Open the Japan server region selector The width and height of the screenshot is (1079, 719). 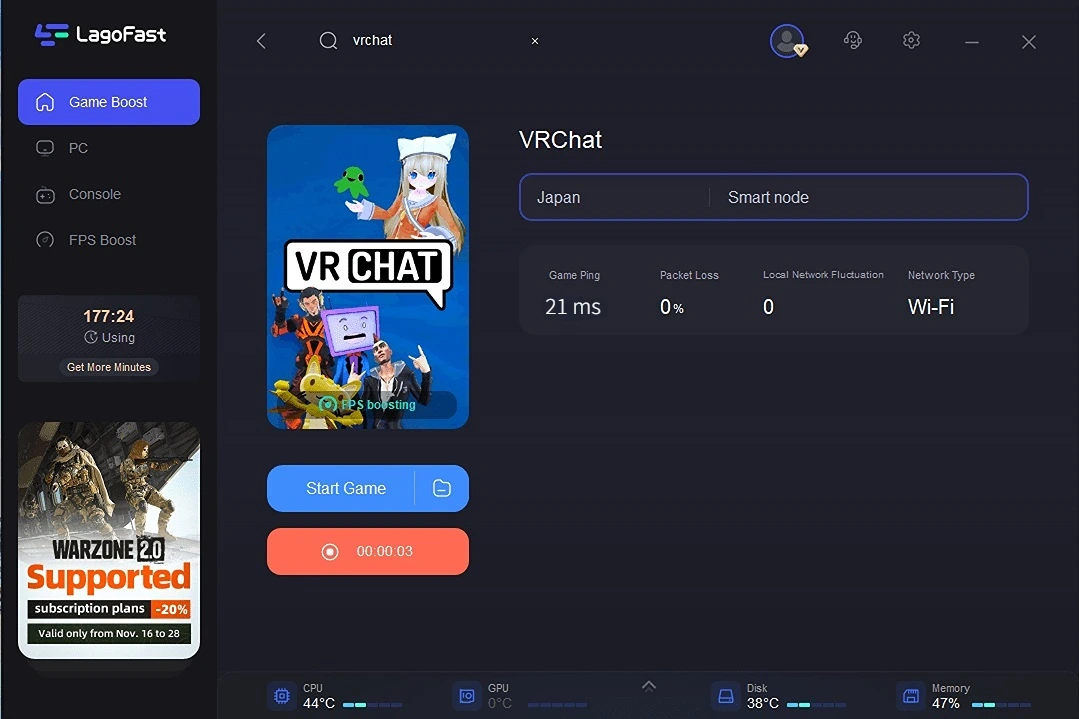[x=615, y=197]
